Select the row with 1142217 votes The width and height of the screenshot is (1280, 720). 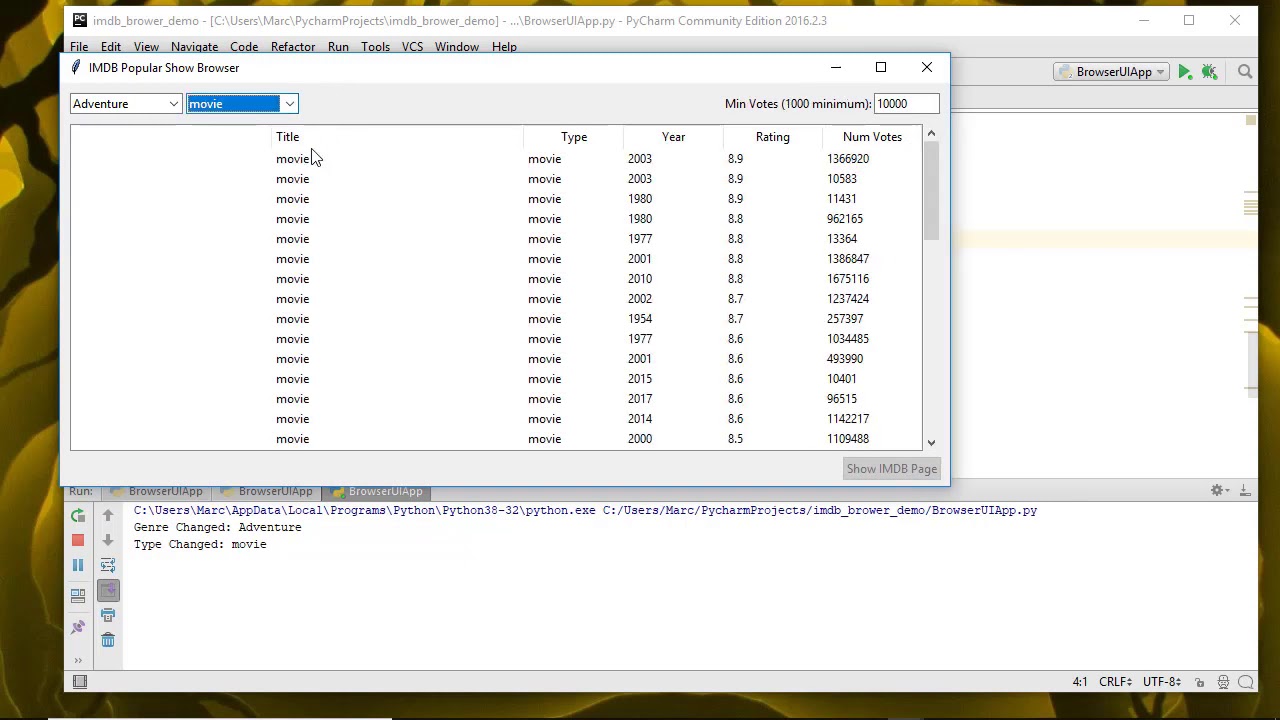pyautogui.click(x=497, y=419)
